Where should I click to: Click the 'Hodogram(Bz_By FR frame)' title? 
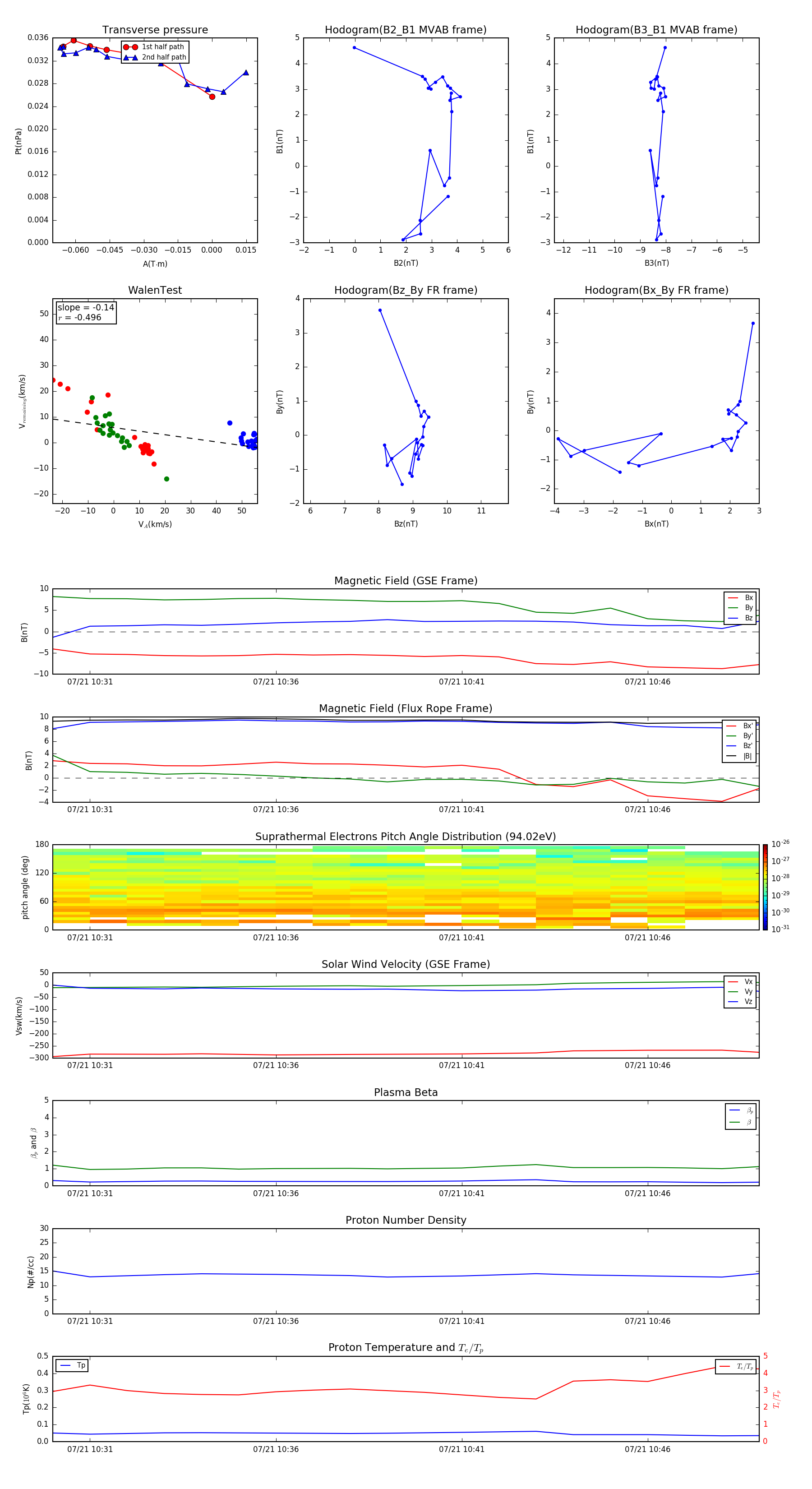[x=405, y=290]
